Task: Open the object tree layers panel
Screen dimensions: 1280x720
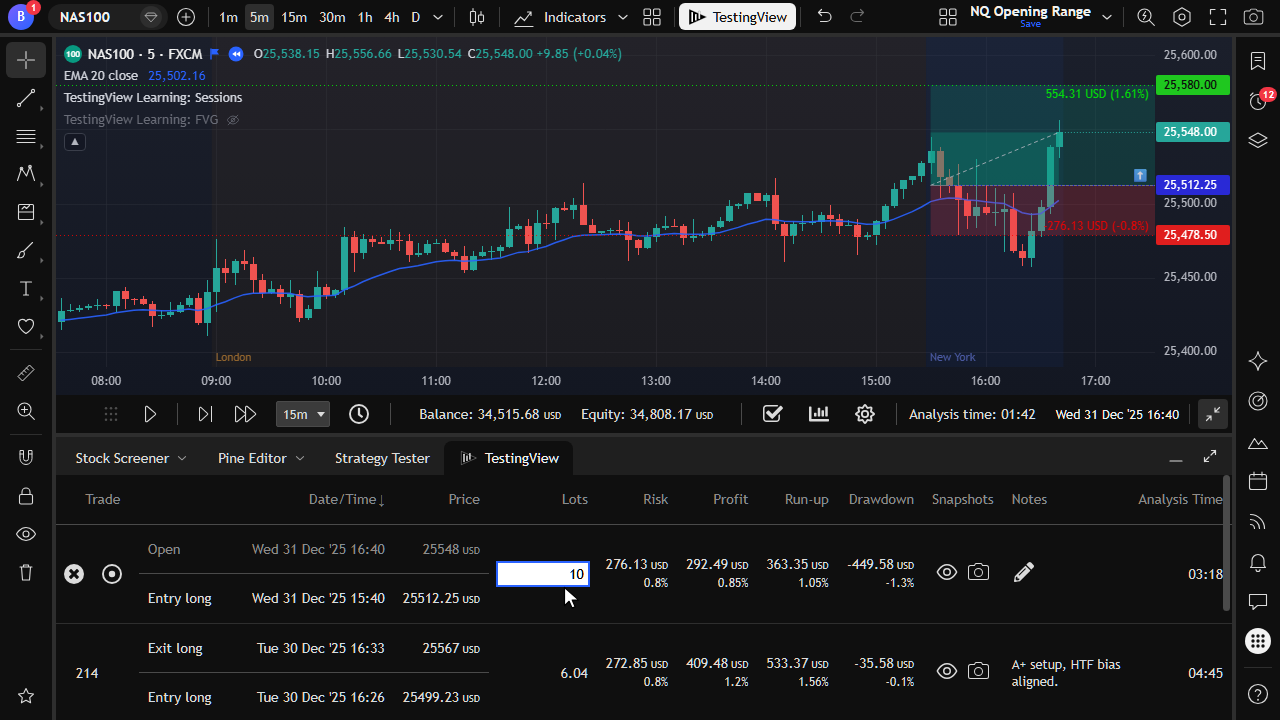Action: (x=1258, y=140)
